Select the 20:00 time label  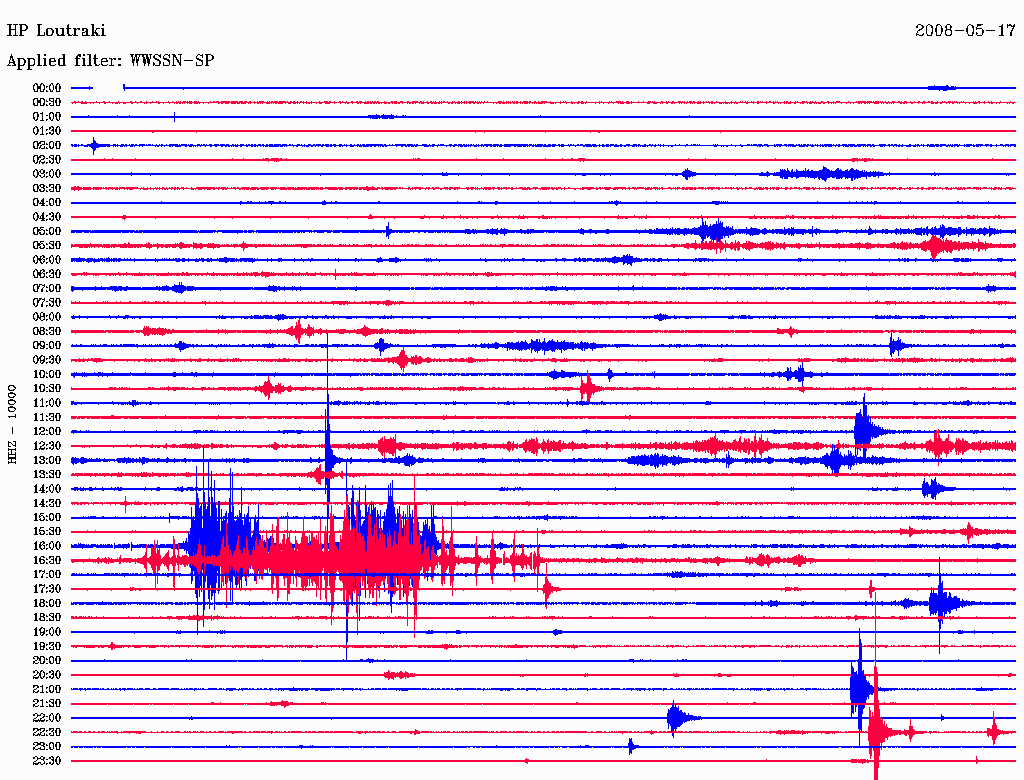pos(47,660)
